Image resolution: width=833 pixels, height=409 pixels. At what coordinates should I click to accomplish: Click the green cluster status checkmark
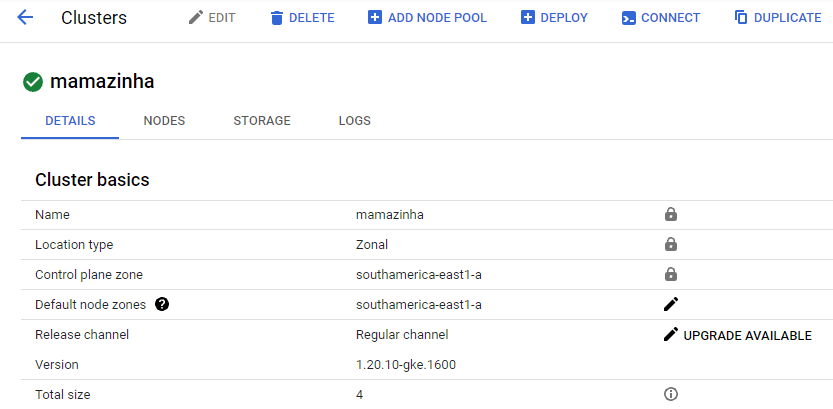pyautogui.click(x=33, y=82)
